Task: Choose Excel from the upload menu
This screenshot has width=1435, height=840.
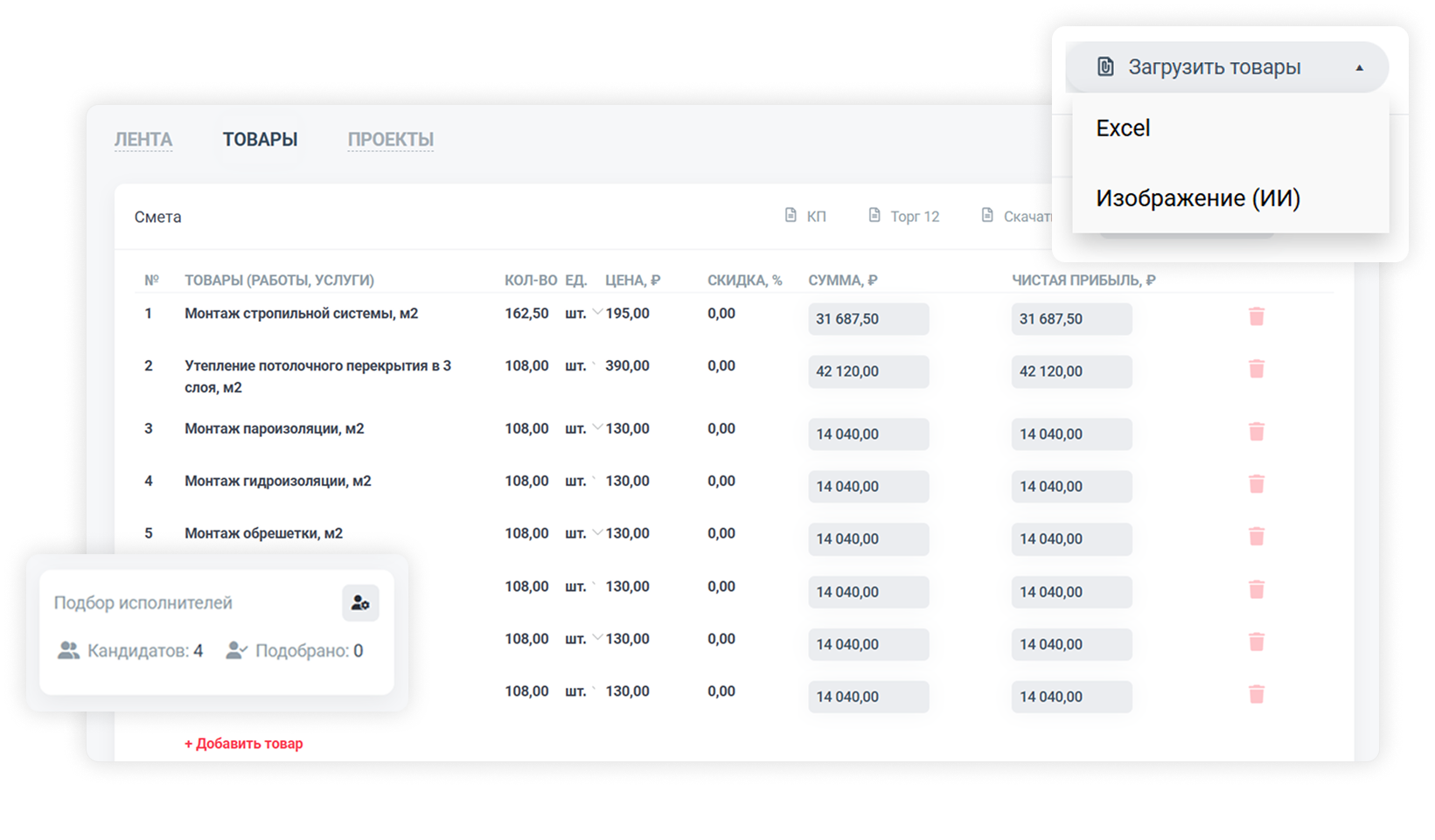Action: (1124, 128)
